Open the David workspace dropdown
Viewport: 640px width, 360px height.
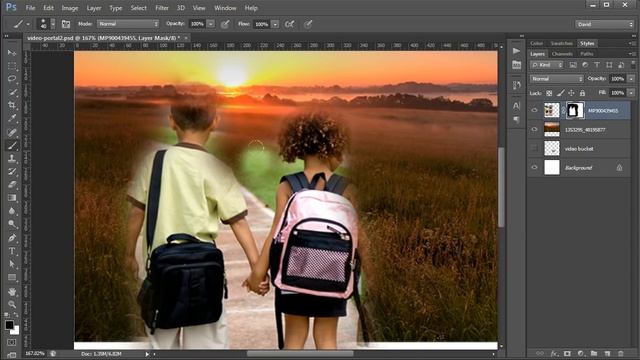[604, 24]
